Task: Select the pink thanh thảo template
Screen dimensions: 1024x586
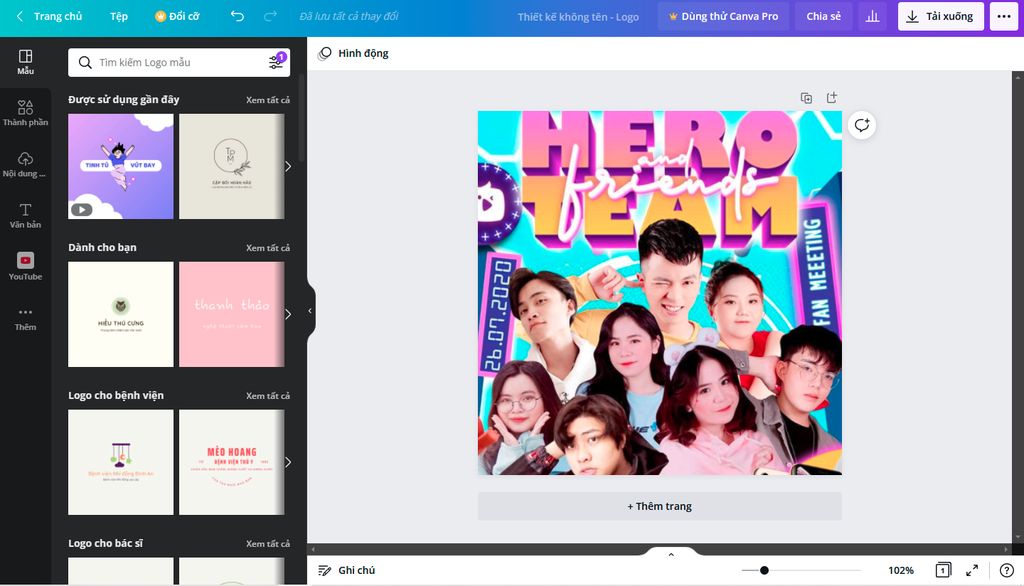Action: 232,314
